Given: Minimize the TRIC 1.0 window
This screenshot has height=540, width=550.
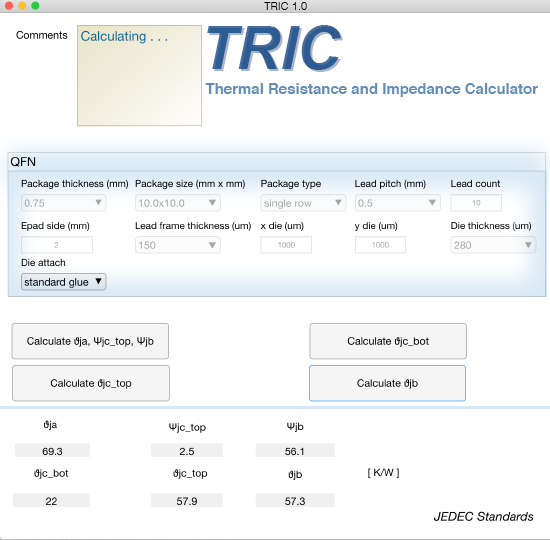Looking at the screenshot, I should (22, 6).
